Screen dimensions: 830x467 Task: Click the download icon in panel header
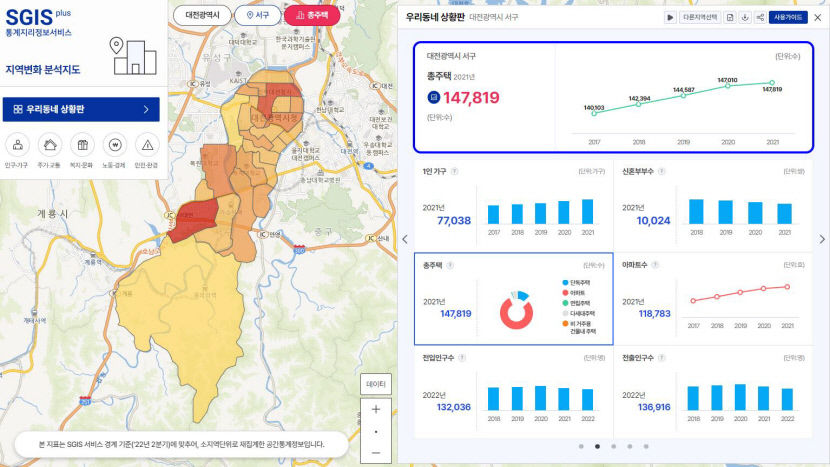tap(745, 17)
